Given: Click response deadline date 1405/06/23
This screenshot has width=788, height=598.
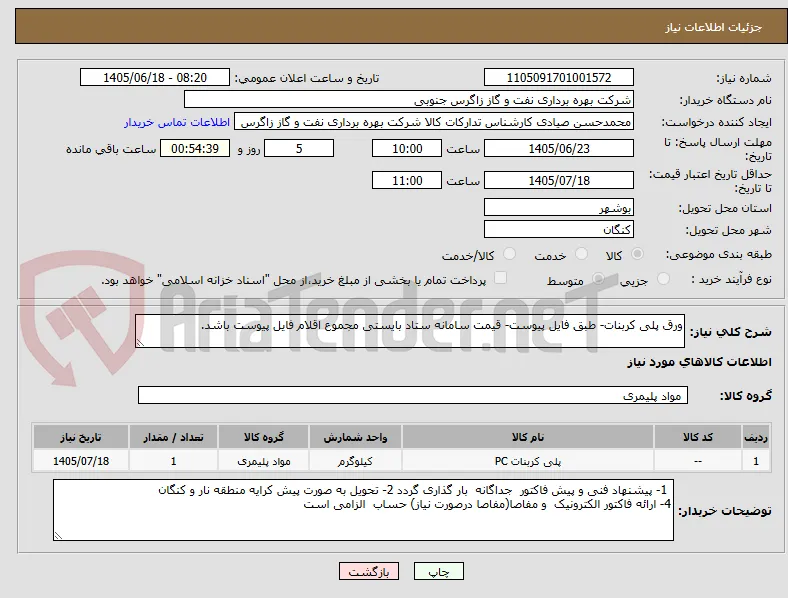Looking at the screenshot, I should (558, 149).
